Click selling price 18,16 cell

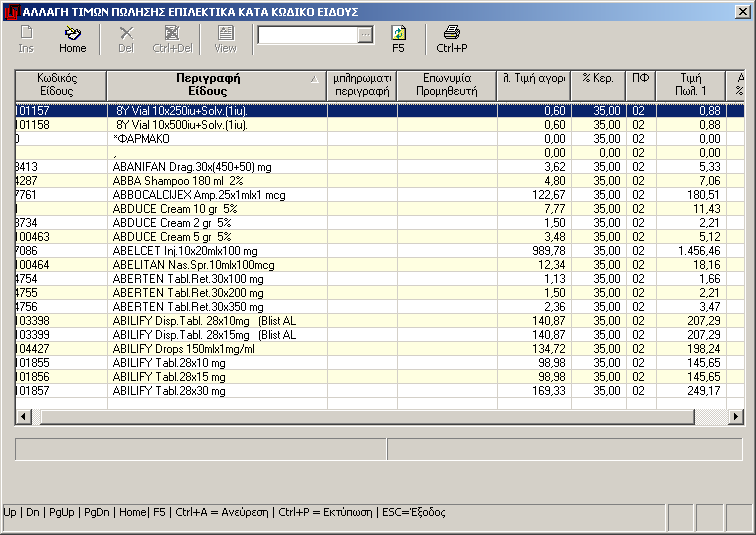click(x=691, y=265)
